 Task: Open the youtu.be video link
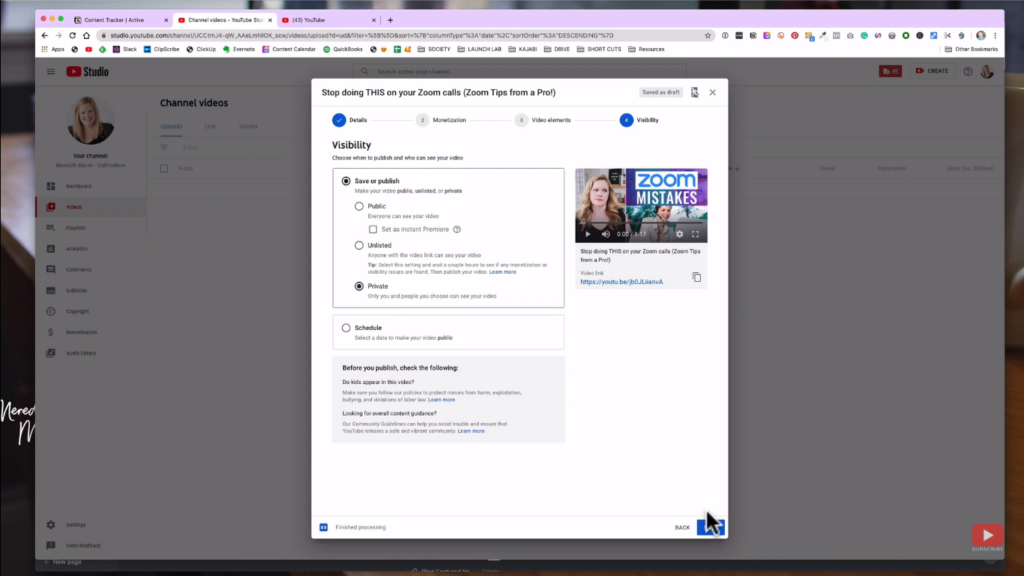point(622,282)
